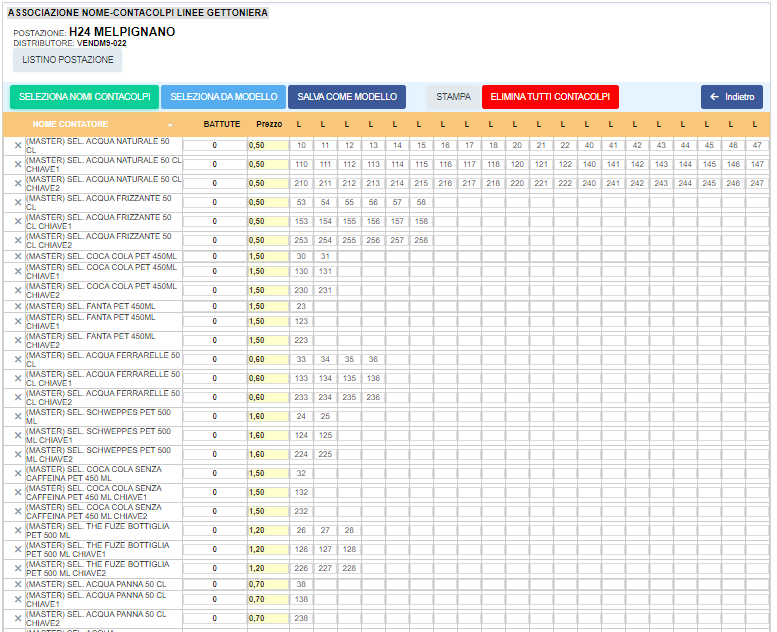Remove THE FUZE BOTTIGLIA PET 500 ML row
Screen dimensions: 777x632
pyautogui.click(x=18, y=530)
